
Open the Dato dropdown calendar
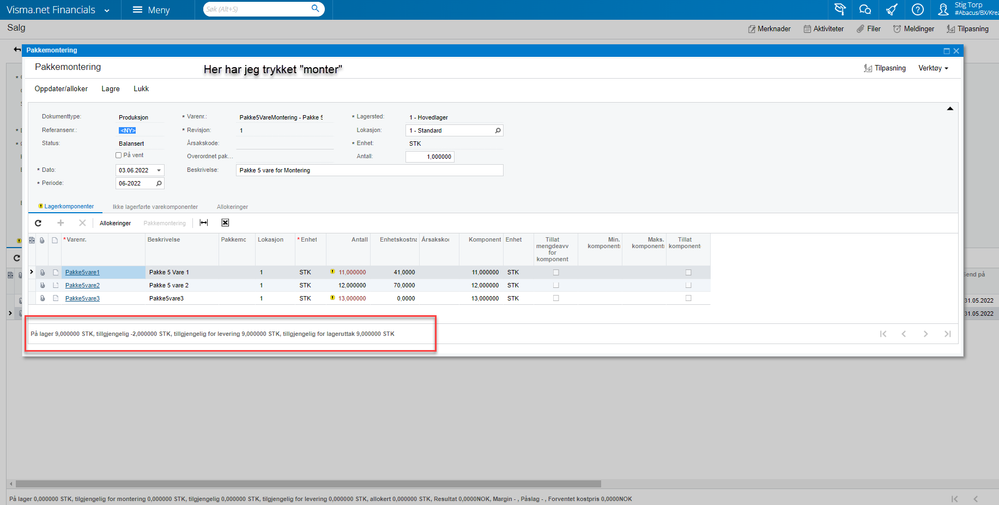pos(159,170)
